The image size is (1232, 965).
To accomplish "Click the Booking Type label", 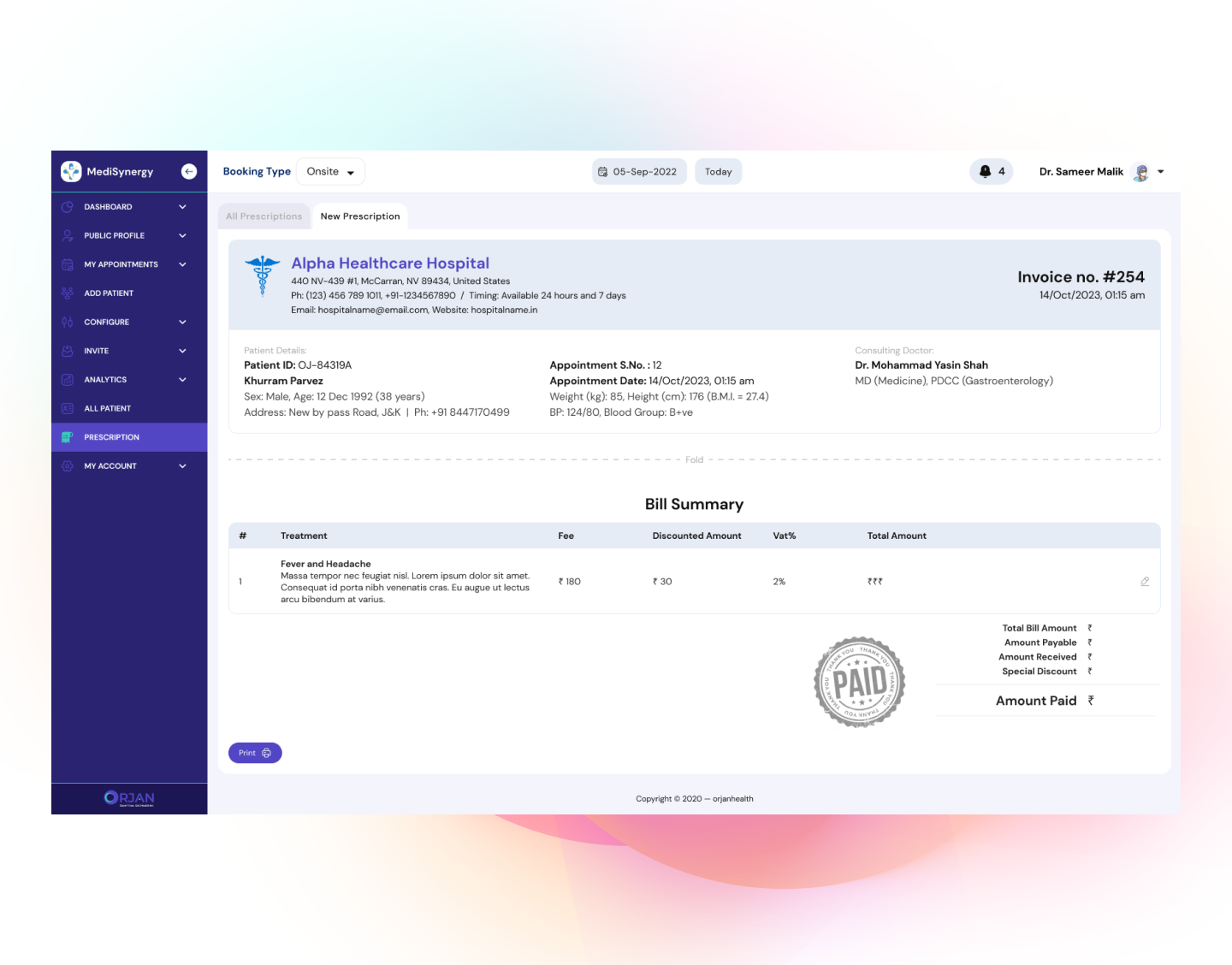I will click(x=257, y=172).
